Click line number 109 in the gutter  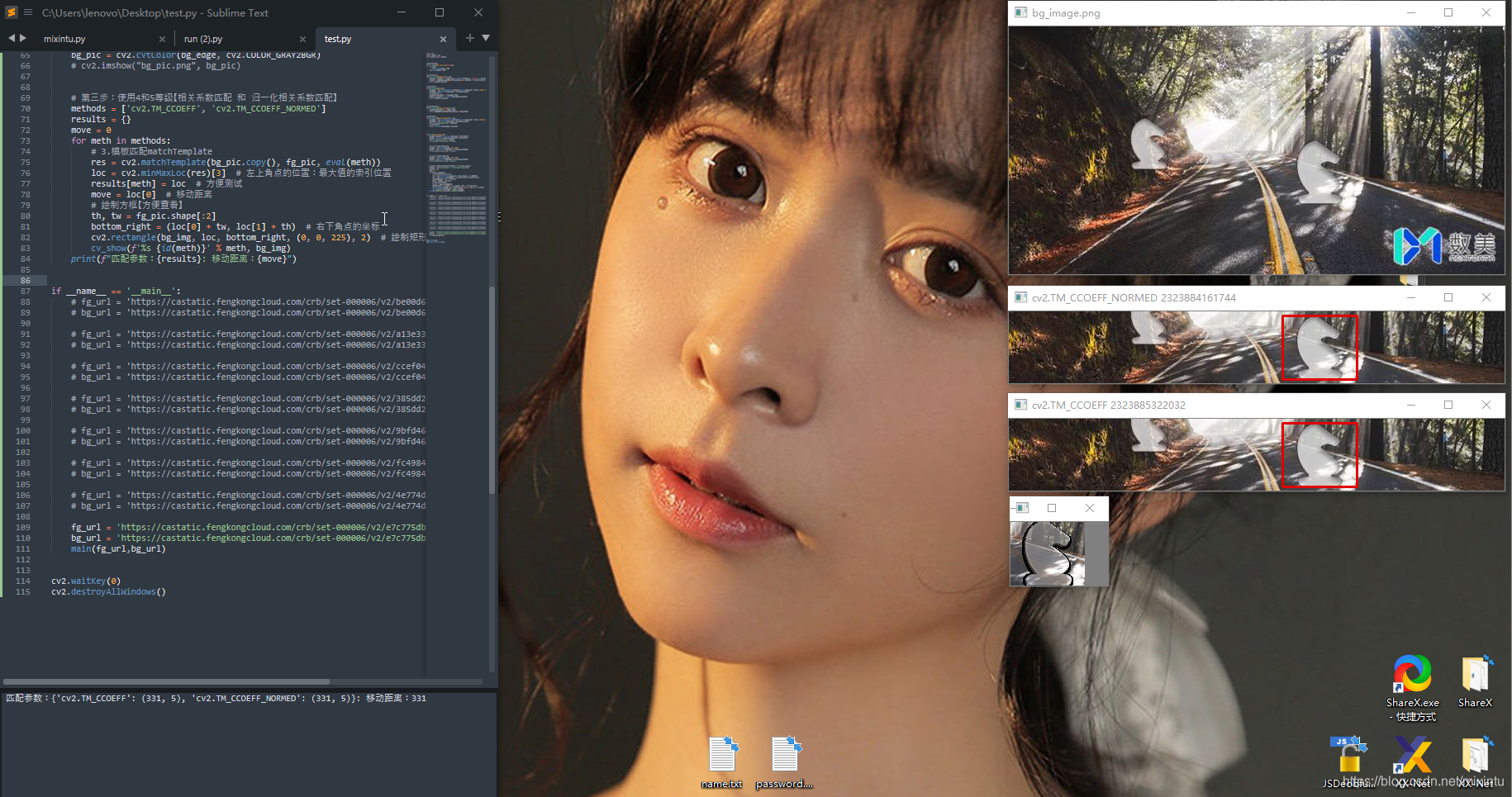(23, 527)
